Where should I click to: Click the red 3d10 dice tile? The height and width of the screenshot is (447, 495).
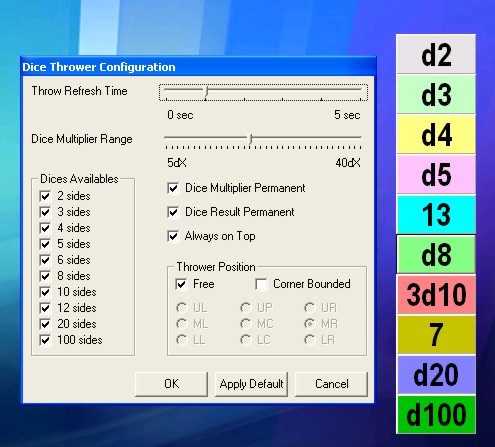coord(436,294)
